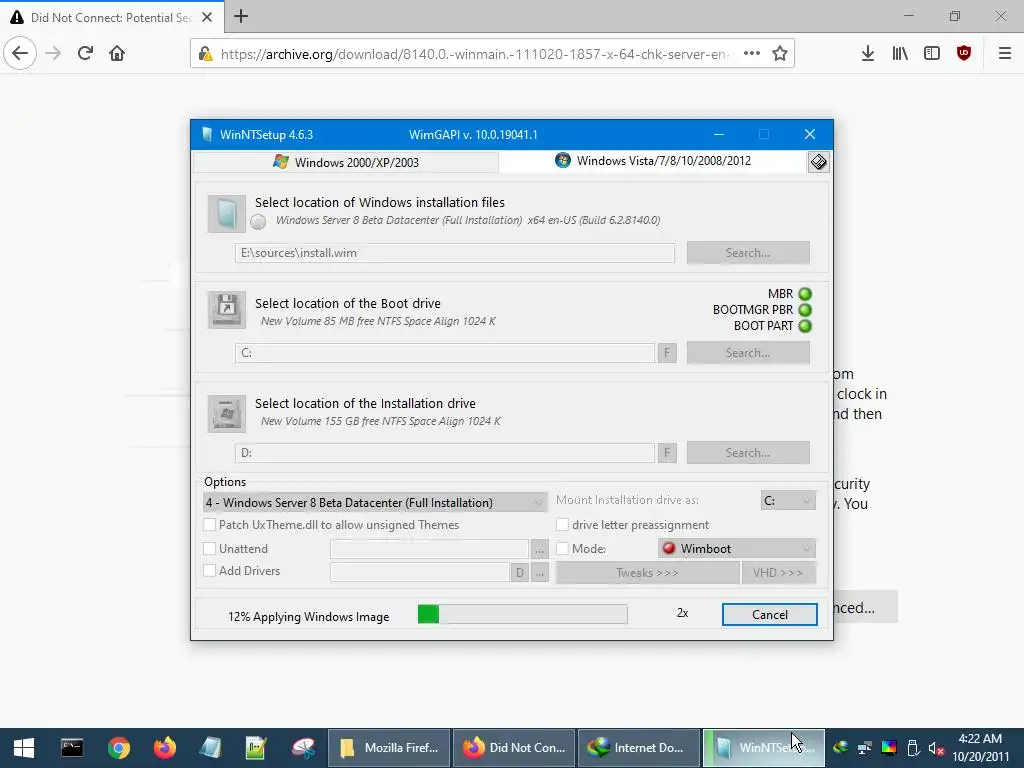
Task: Open the Mount Installation drive letter dropdown
Action: click(x=788, y=500)
